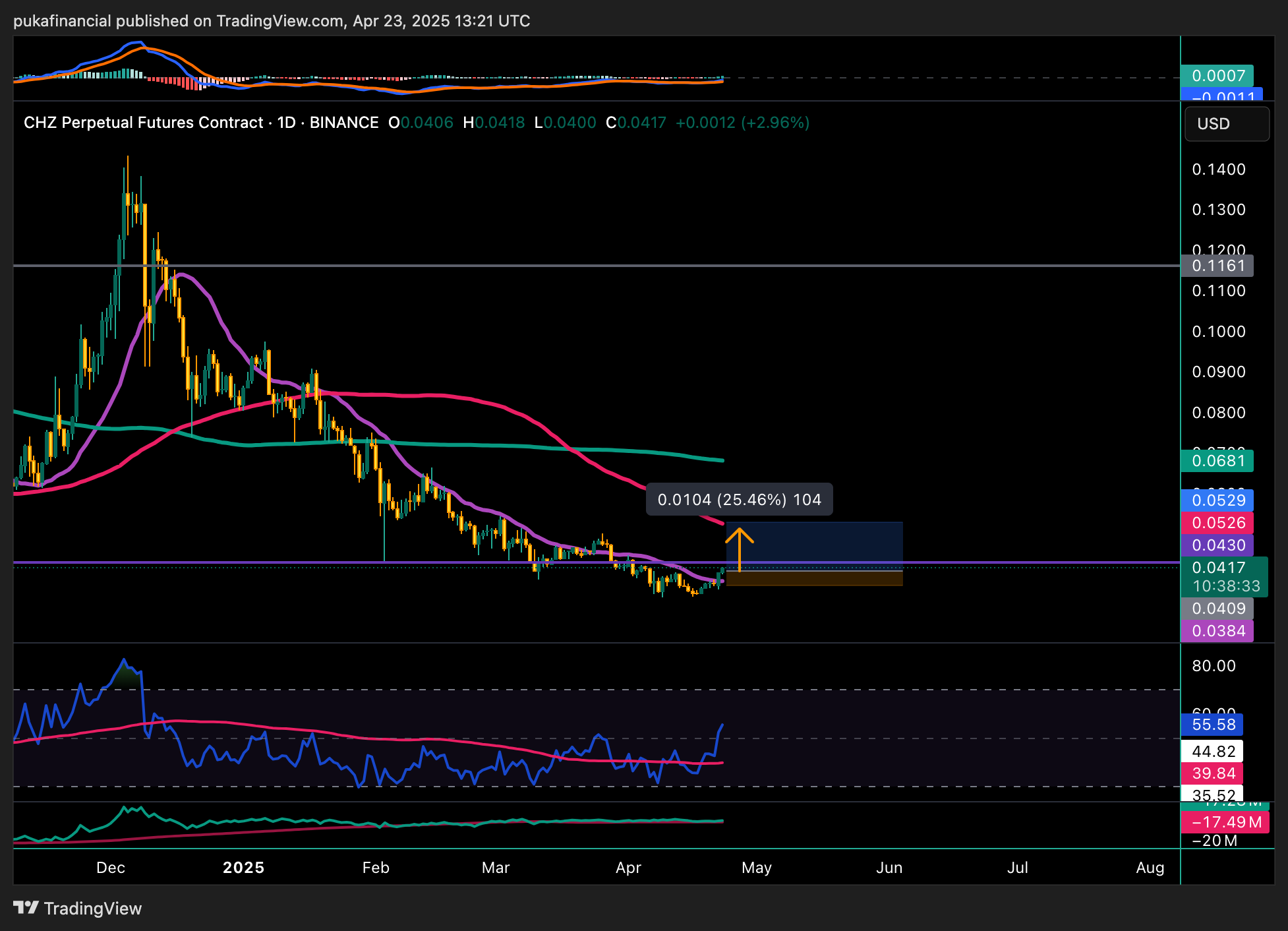Click the TradingView text link at bottom
This screenshot has width=1288, height=931.
click(92, 909)
